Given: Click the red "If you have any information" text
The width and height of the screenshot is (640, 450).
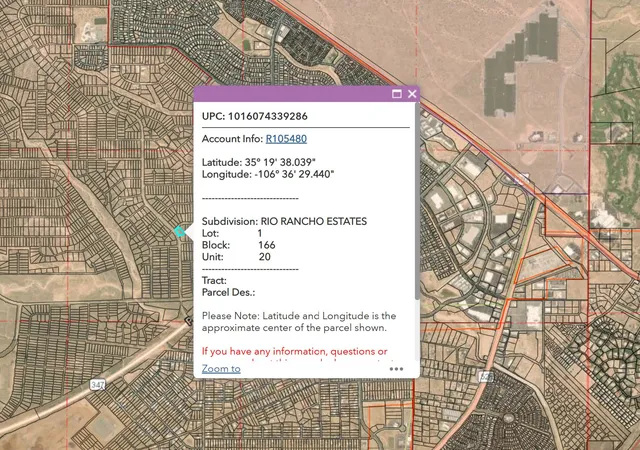Looking at the screenshot, I should (294, 352).
